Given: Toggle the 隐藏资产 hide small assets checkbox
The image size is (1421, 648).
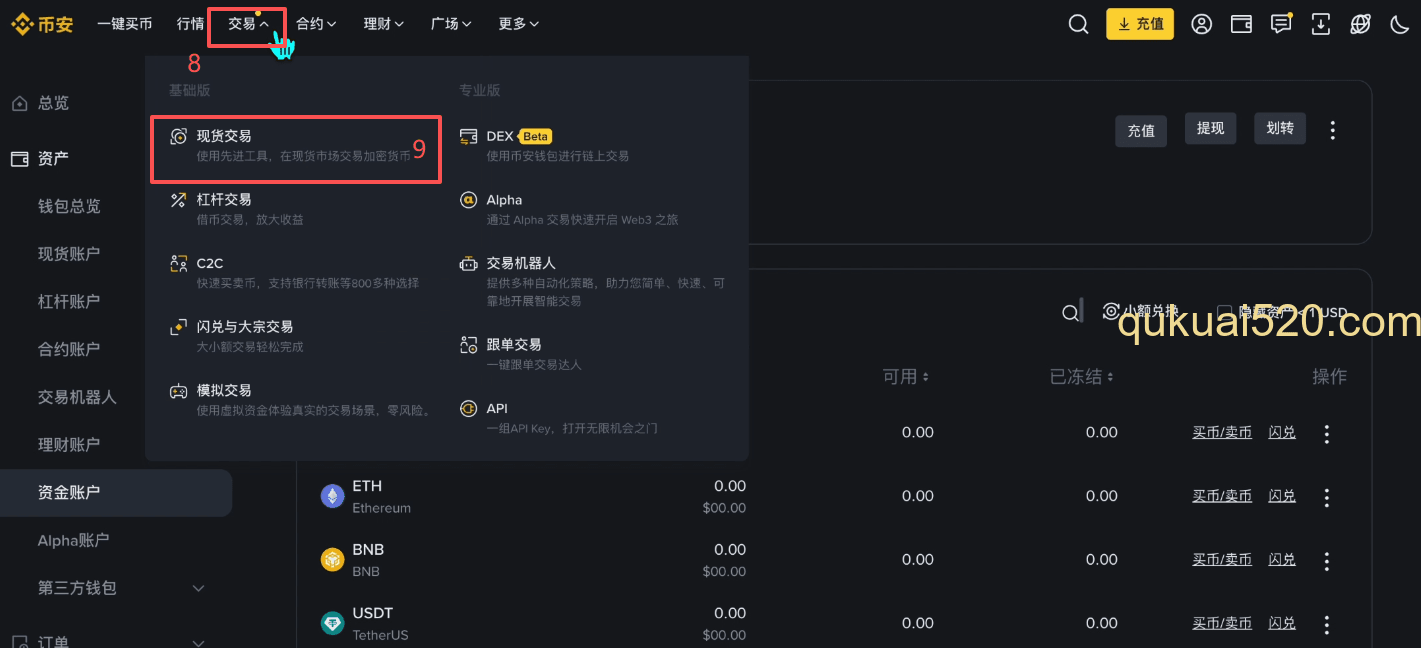Looking at the screenshot, I should (1224, 312).
